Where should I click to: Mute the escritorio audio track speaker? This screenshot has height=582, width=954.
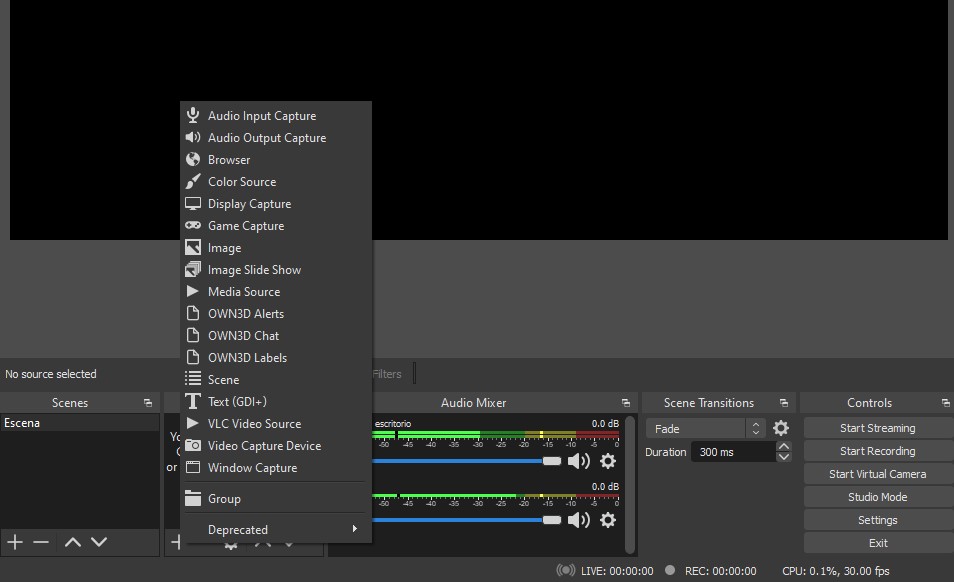pos(578,461)
